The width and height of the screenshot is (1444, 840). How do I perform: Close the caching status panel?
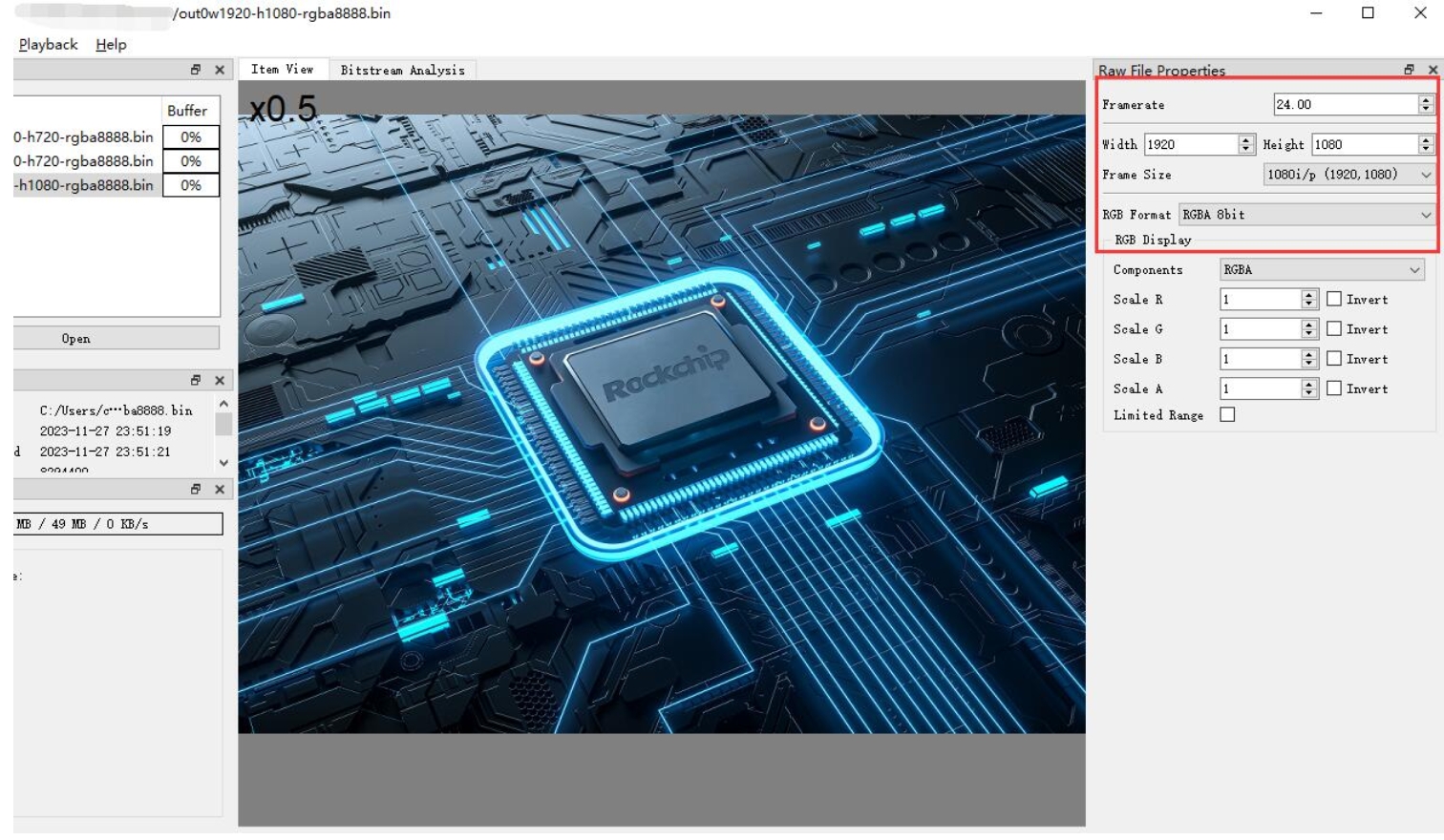[220, 489]
